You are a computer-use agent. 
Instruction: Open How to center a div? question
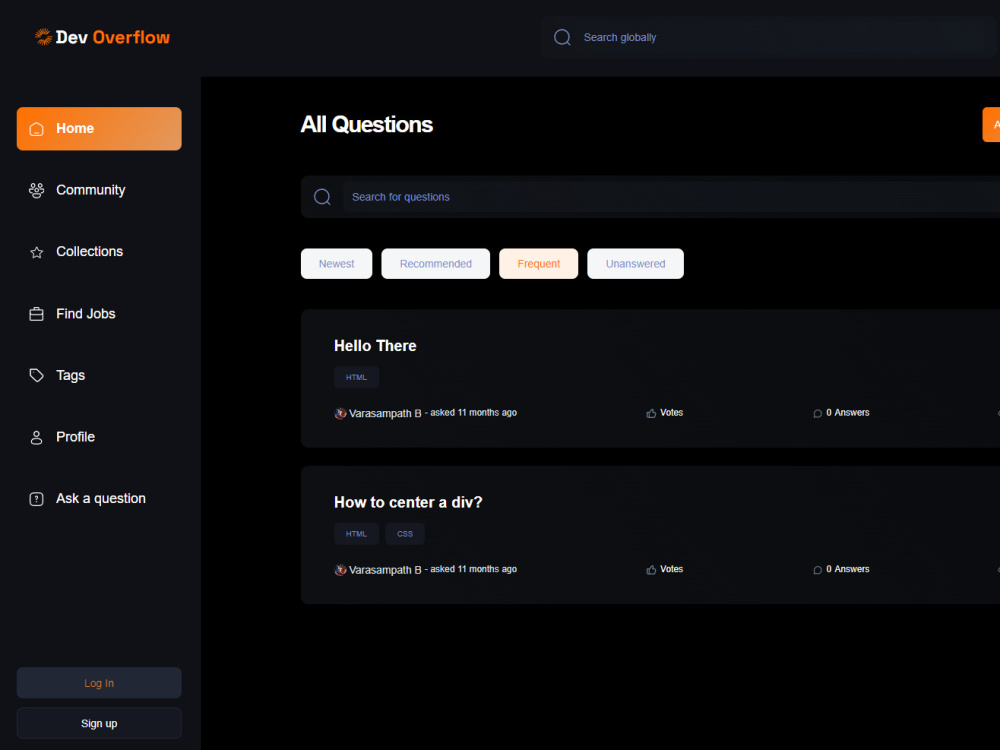point(408,503)
